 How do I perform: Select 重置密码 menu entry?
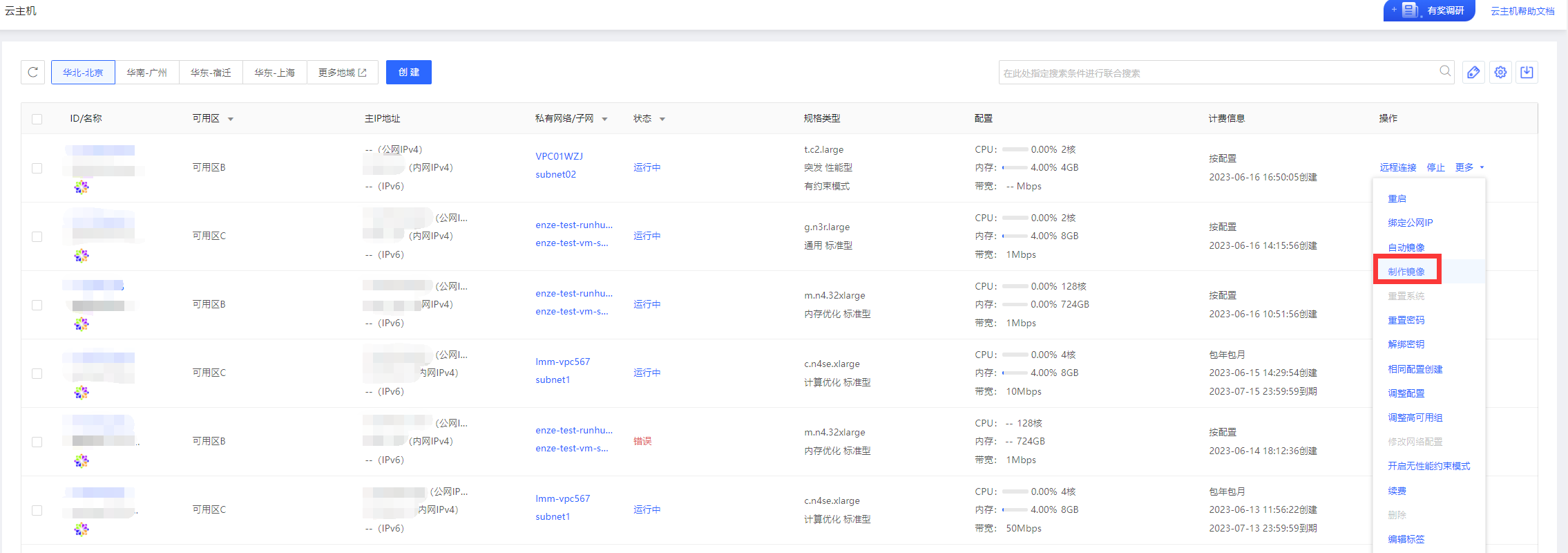click(x=1406, y=320)
